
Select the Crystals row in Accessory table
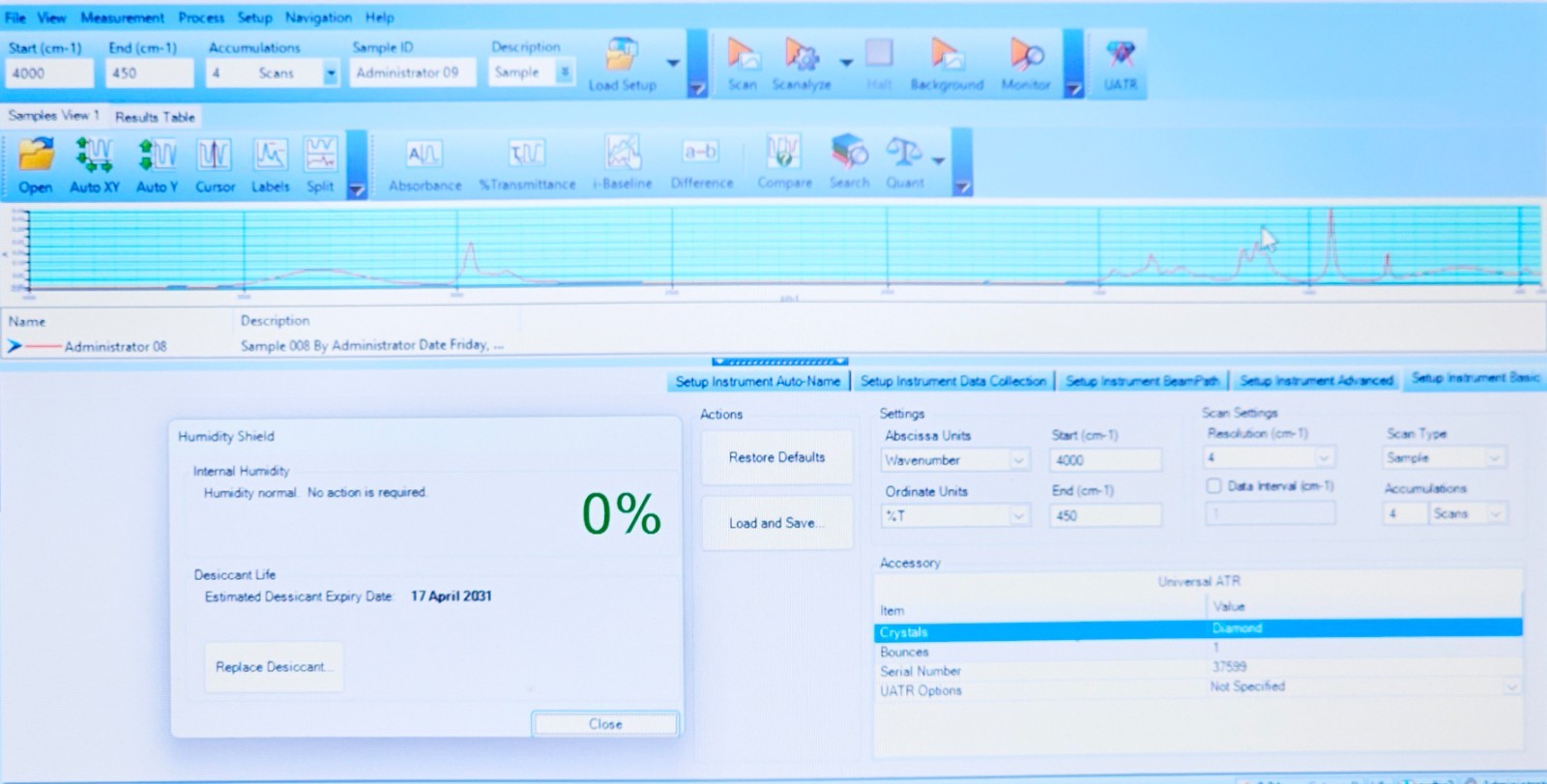point(1197,630)
